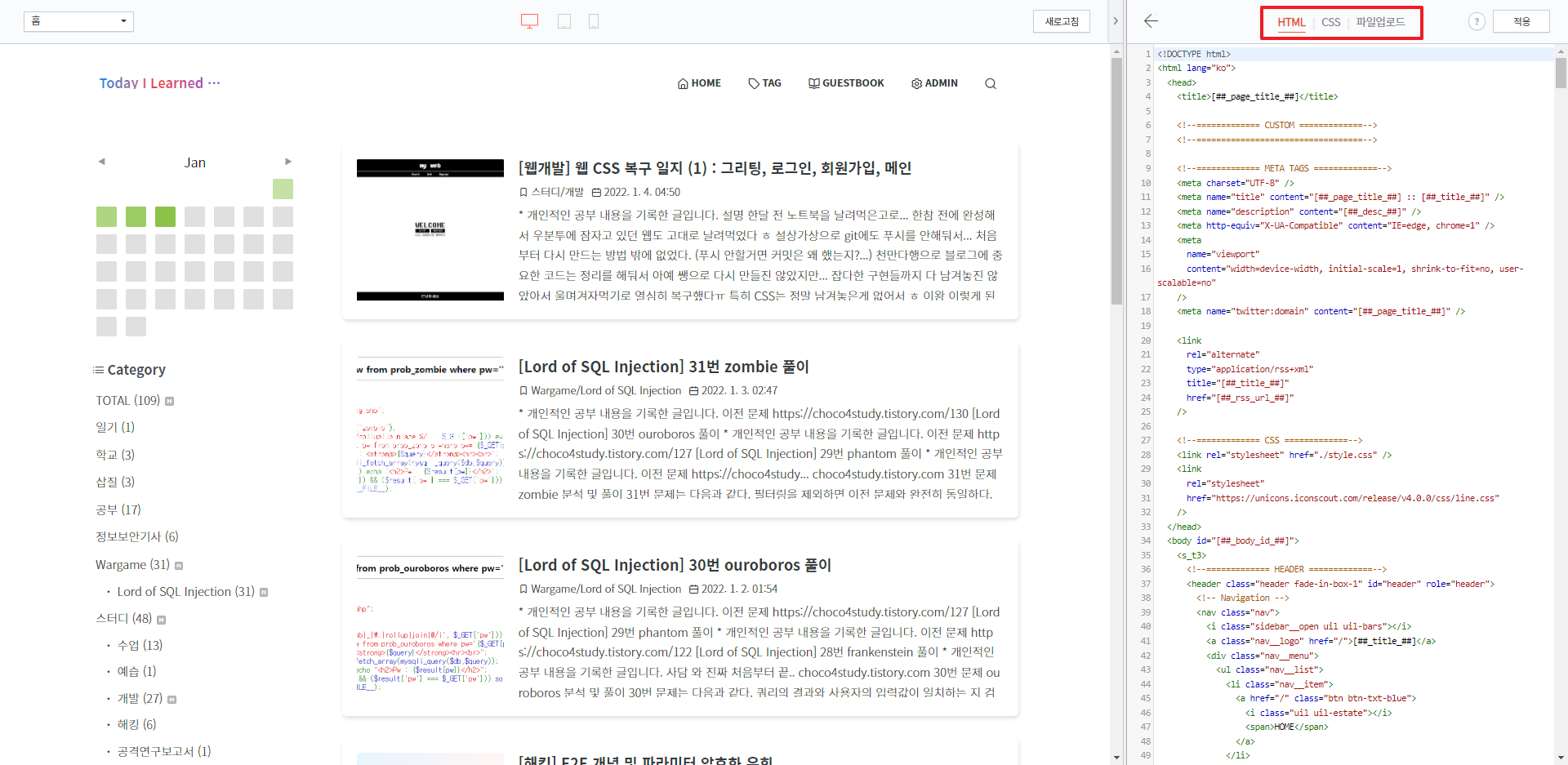Click the new-post badge next to Wargame (31)
This screenshot has height=765, width=1568.
(x=179, y=566)
